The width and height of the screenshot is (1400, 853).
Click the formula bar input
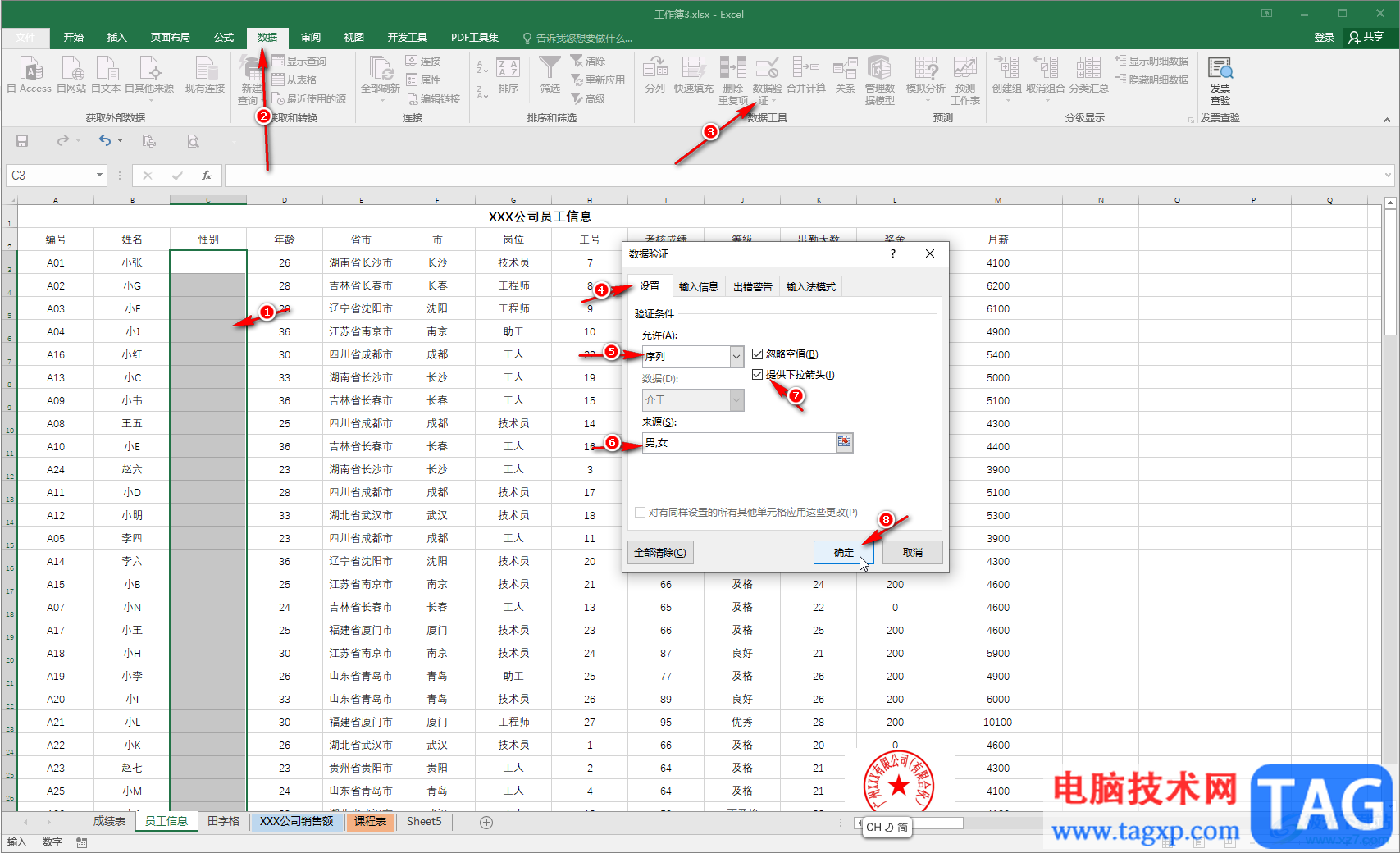(804, 175)
